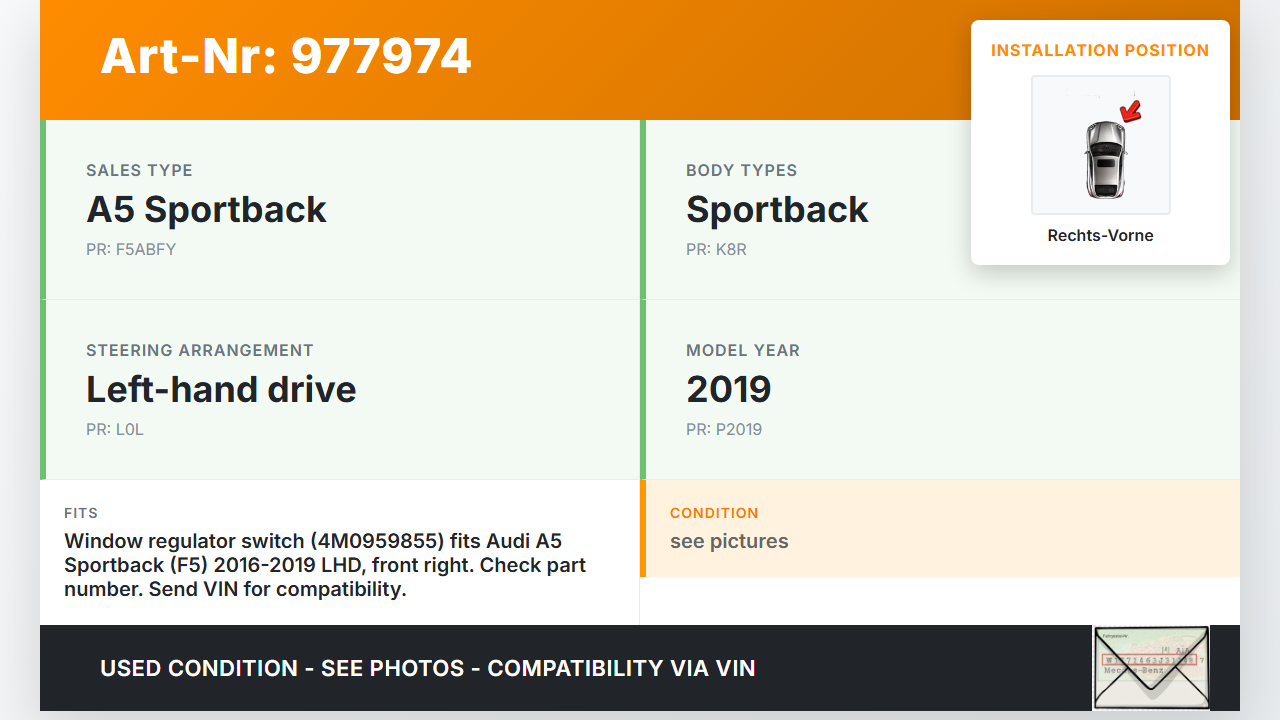
Task: Click the PR: L0L code
Action: click(x=116, y=429)
